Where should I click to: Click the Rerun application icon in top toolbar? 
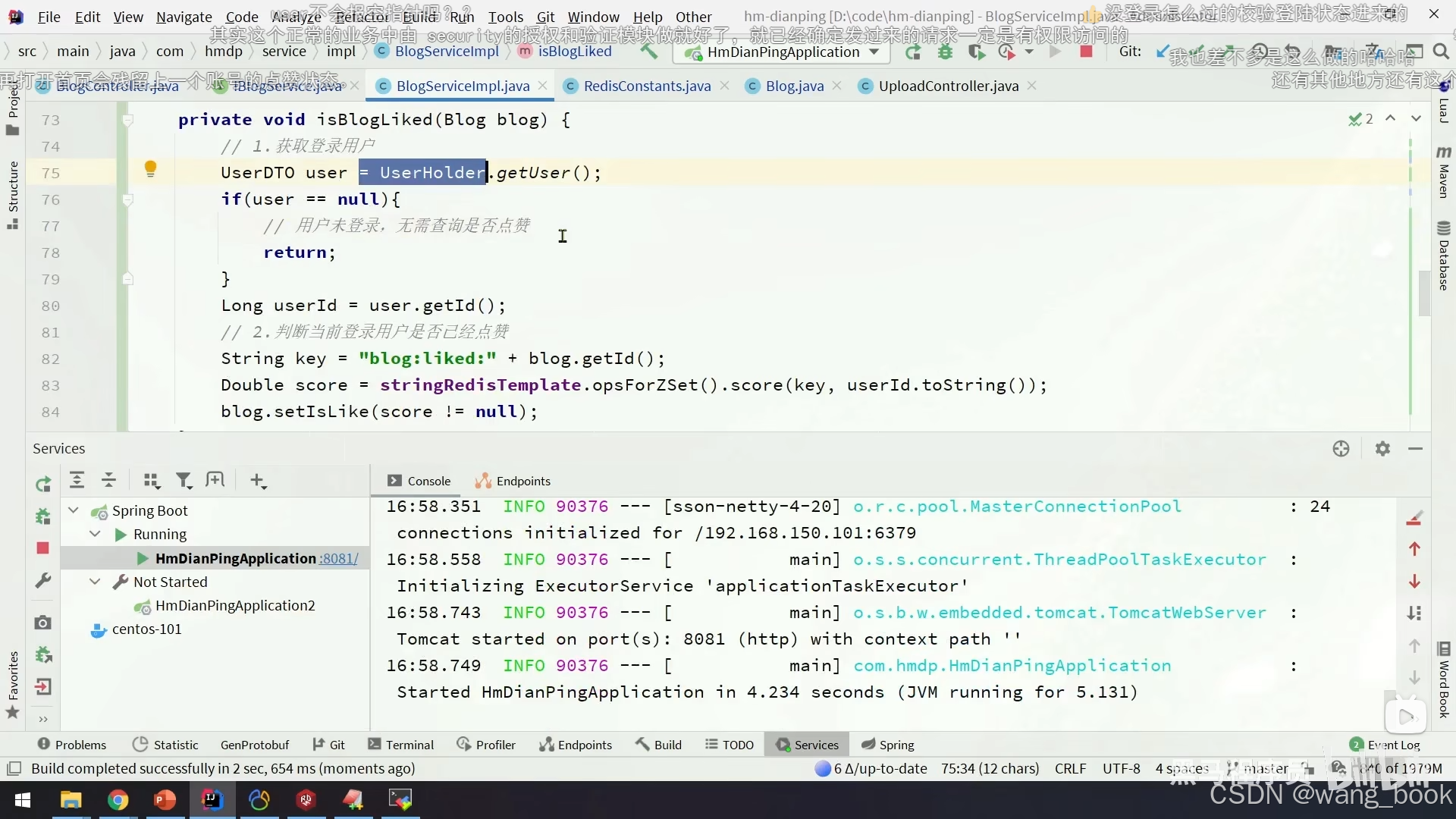[913, 52]
